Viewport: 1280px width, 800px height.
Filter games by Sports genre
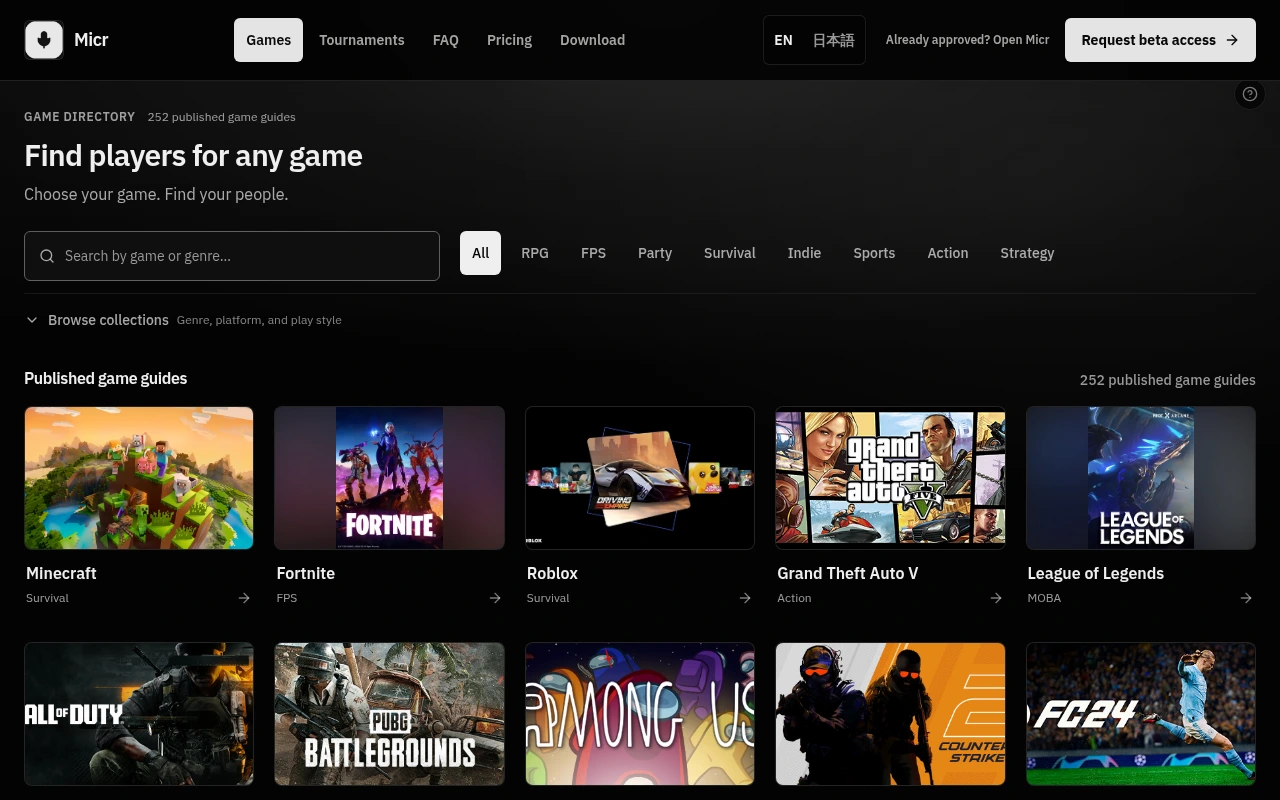click(874, 253)
